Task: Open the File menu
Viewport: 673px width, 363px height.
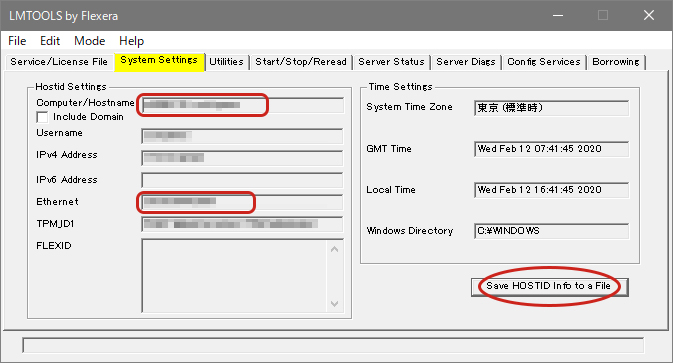Action: 17,41
